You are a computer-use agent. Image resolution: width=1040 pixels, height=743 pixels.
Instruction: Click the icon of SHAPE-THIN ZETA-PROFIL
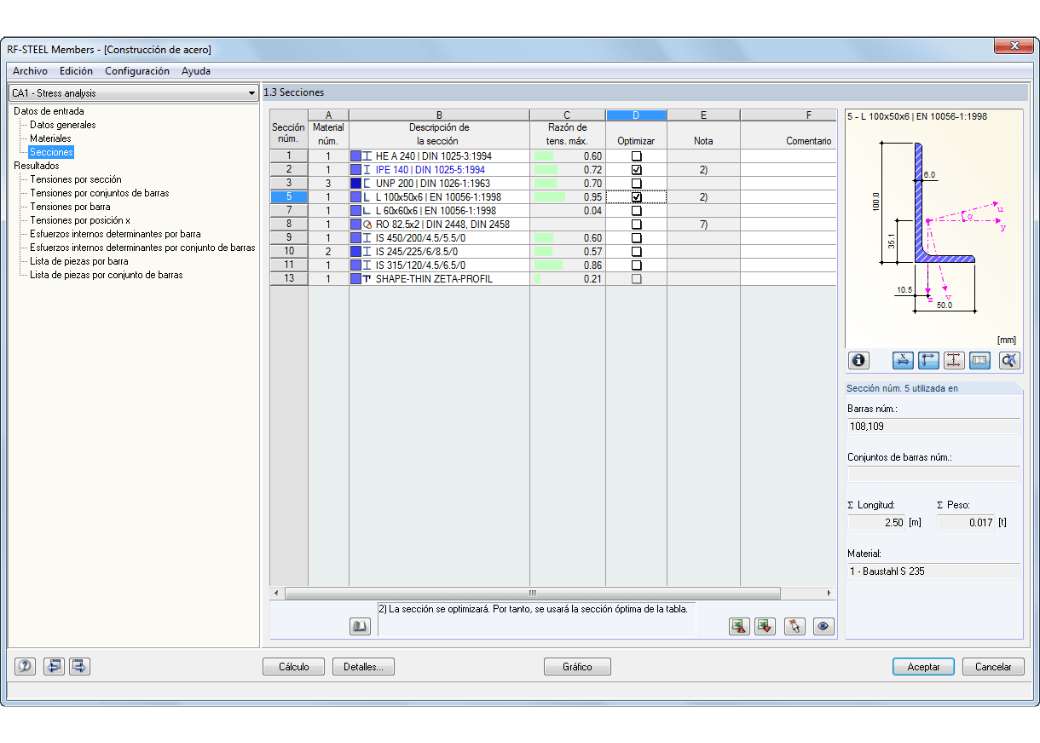tap(367, 279)
